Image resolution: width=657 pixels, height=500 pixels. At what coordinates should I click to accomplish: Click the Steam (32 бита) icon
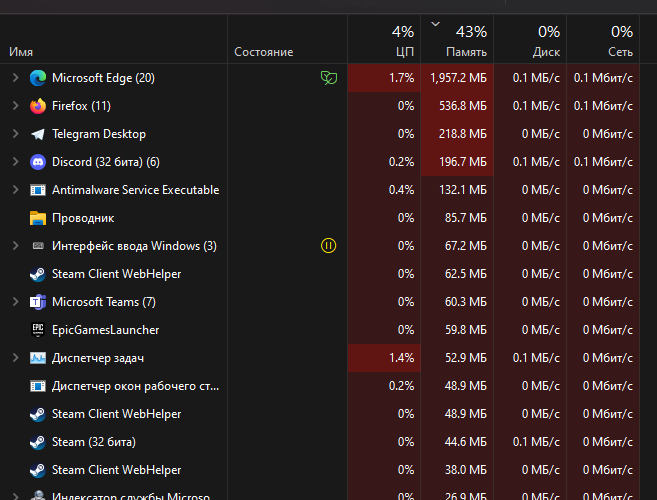click(38, 442)
